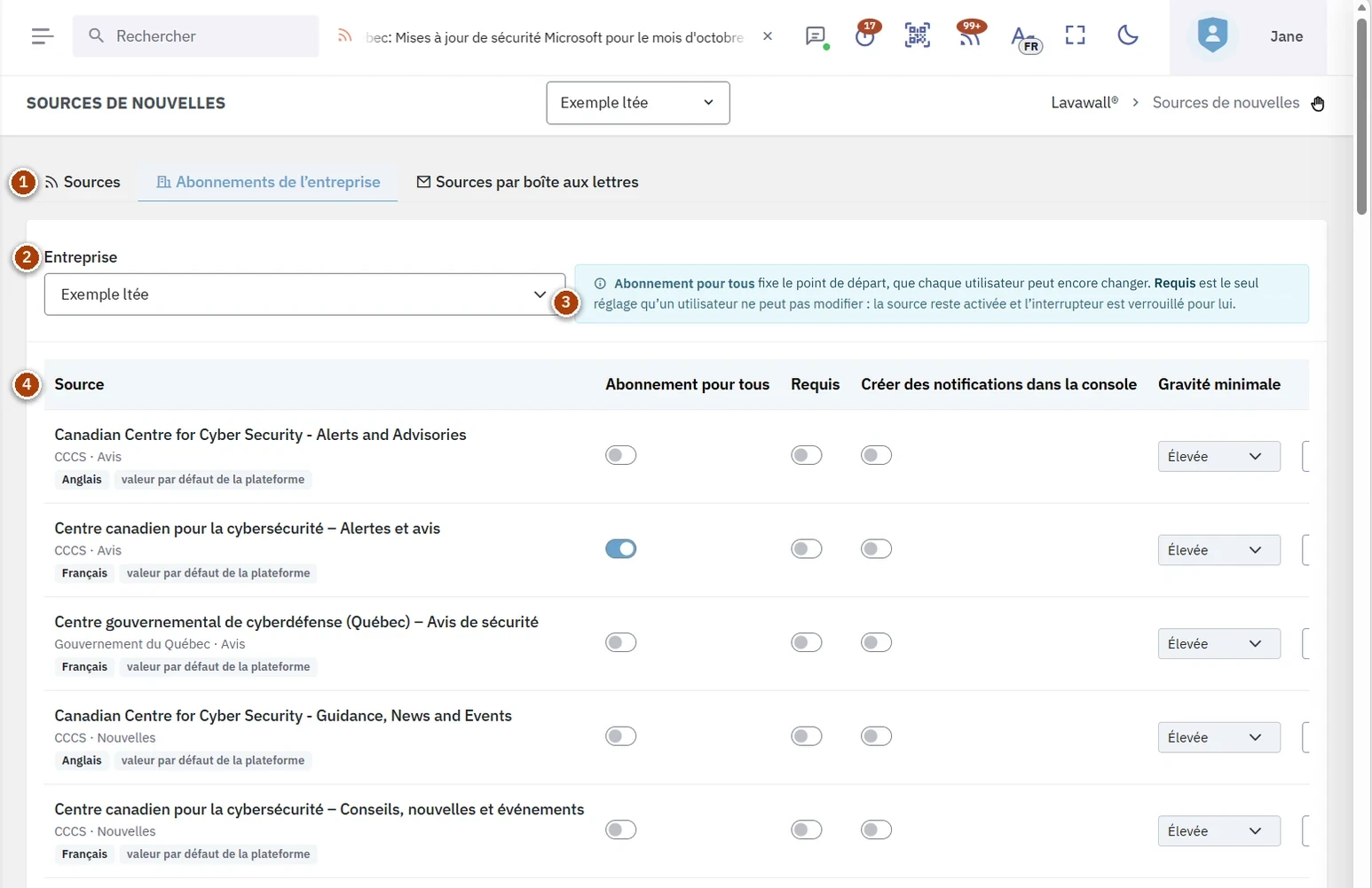Open the news feed icon with 99+ badge
This screenshot has width=1372, height=888.
(x=970, y=34)
